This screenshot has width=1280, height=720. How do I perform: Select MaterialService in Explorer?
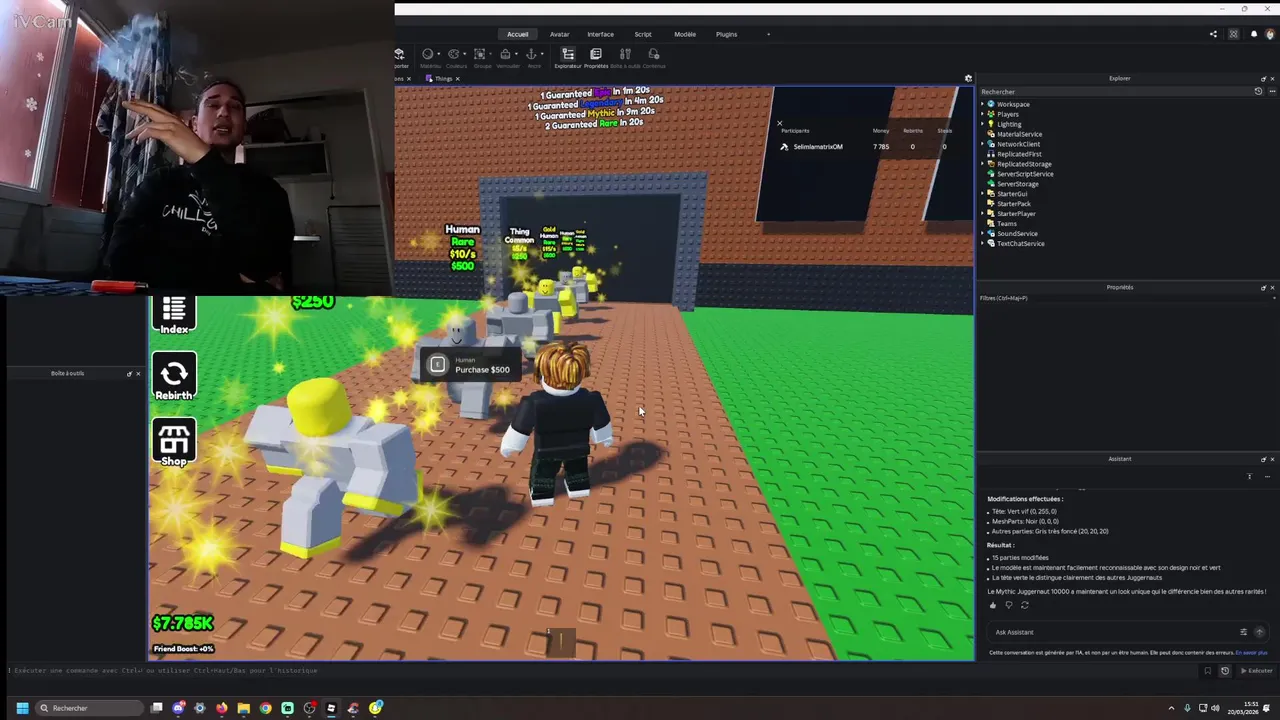point(1019,134)
